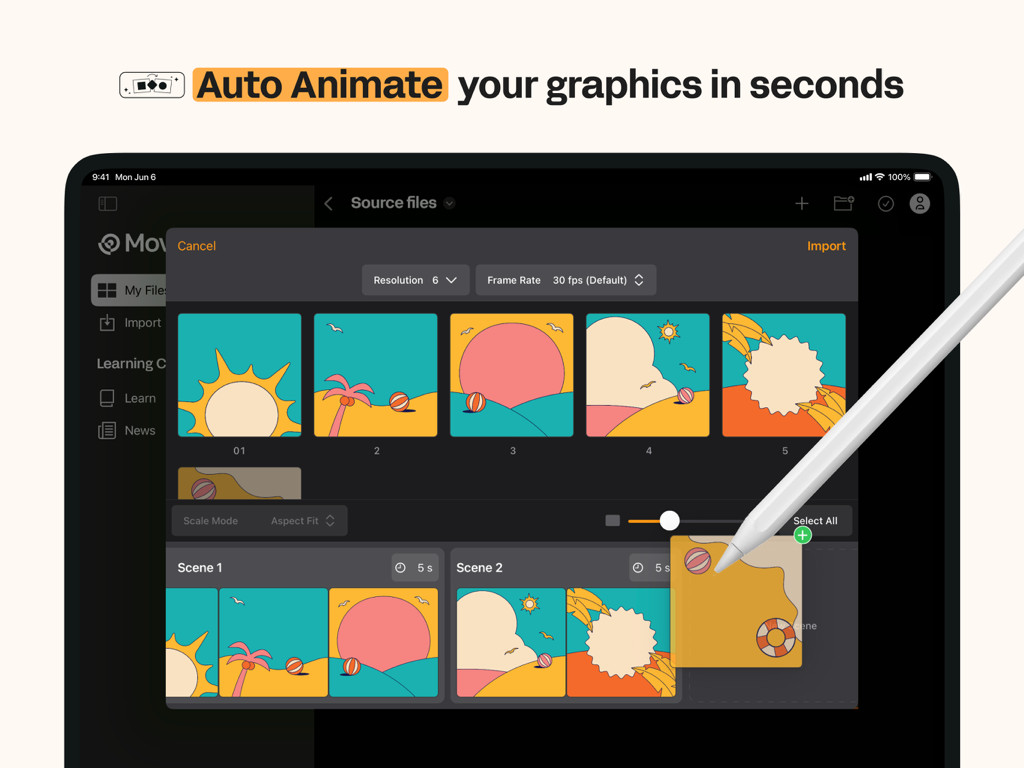Open the Frame Rate dropdown
The height and width of the screenshot is (768, 1024).
[565, 280]
